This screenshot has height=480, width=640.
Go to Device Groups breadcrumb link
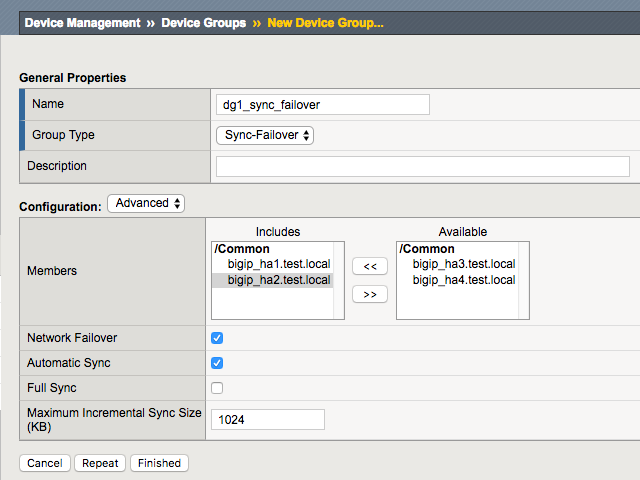(x=203, y=23)
